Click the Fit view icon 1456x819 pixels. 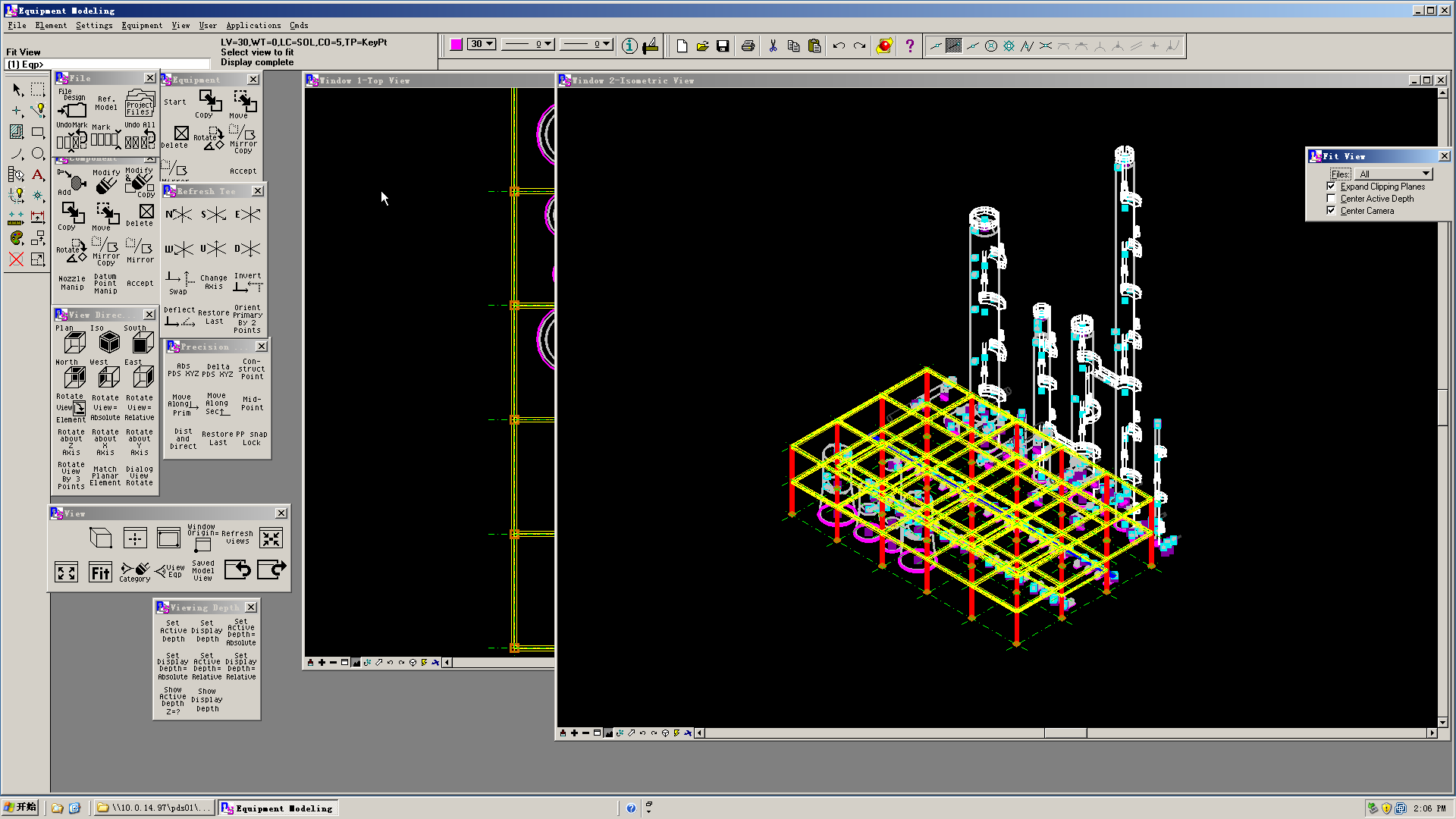100,573
